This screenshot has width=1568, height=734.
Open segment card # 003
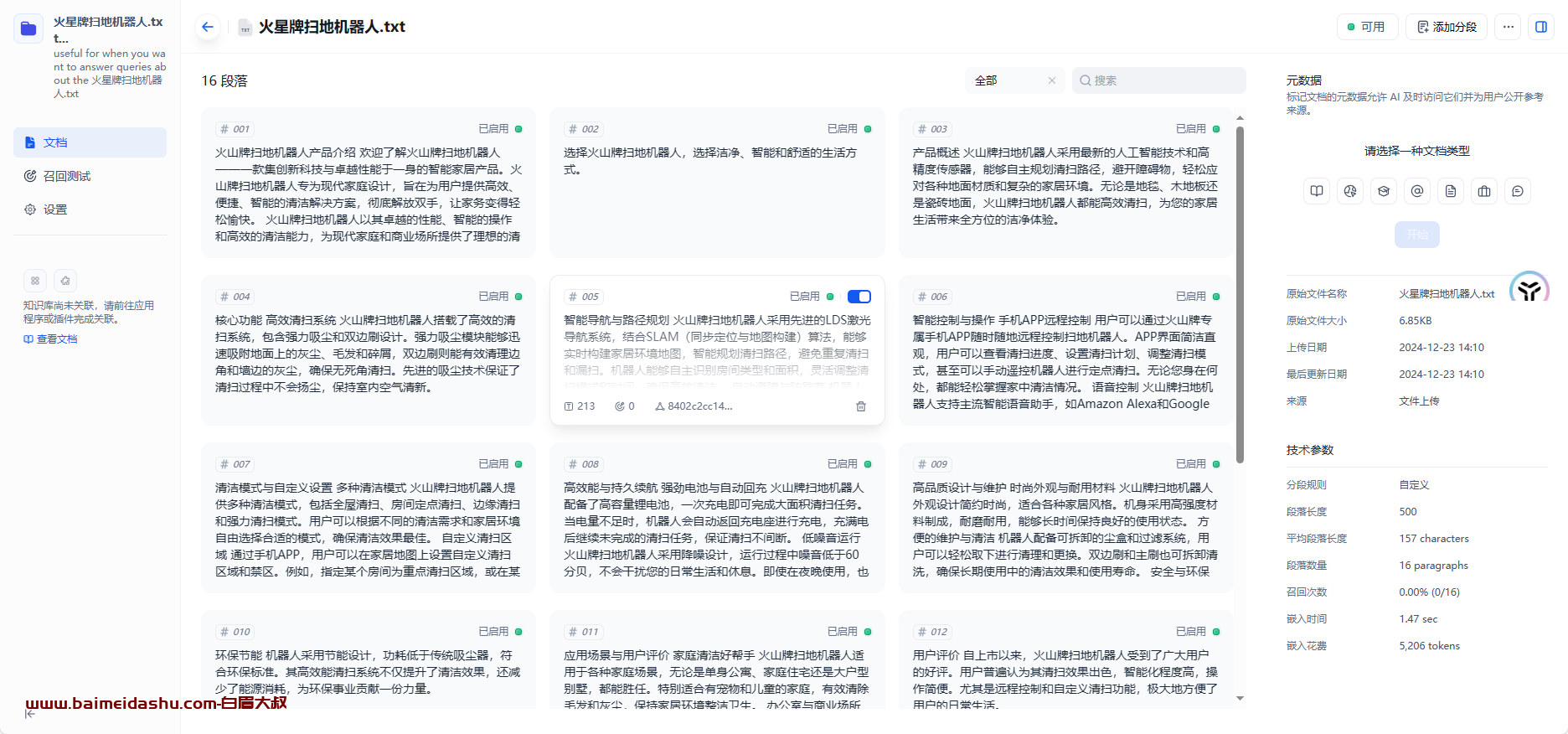point(1065,183)
